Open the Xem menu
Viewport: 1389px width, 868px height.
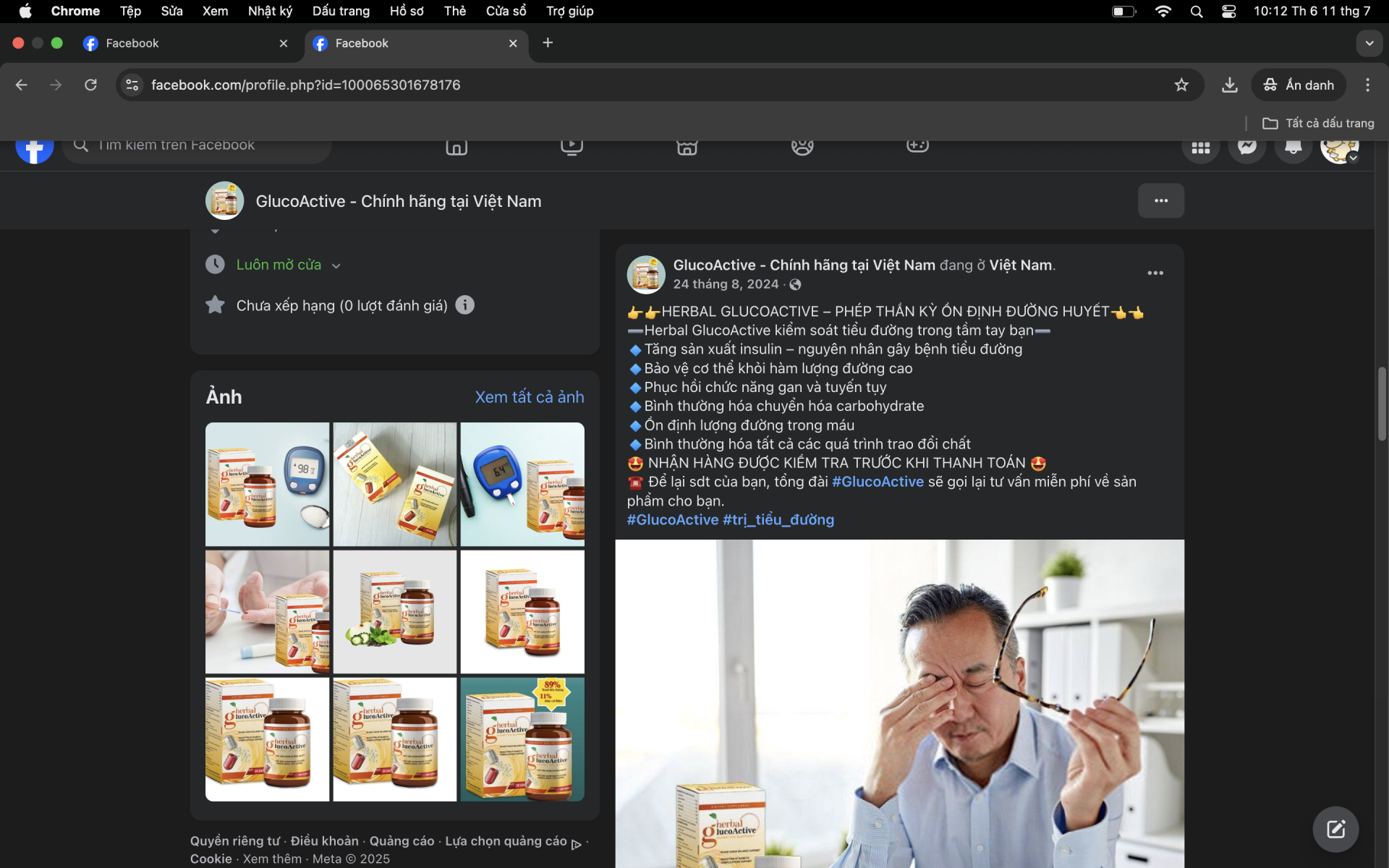pyautogui.click(x=215, y=12)
